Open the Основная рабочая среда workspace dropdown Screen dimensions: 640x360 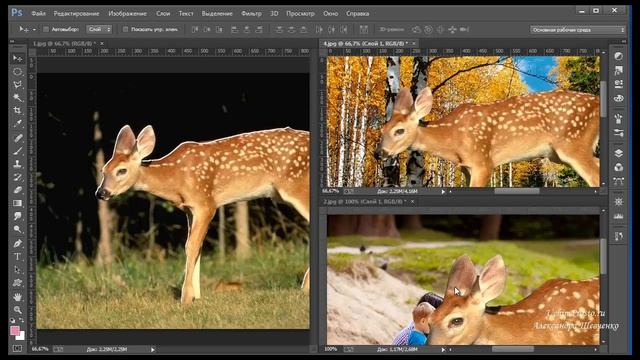click(578, 30)
